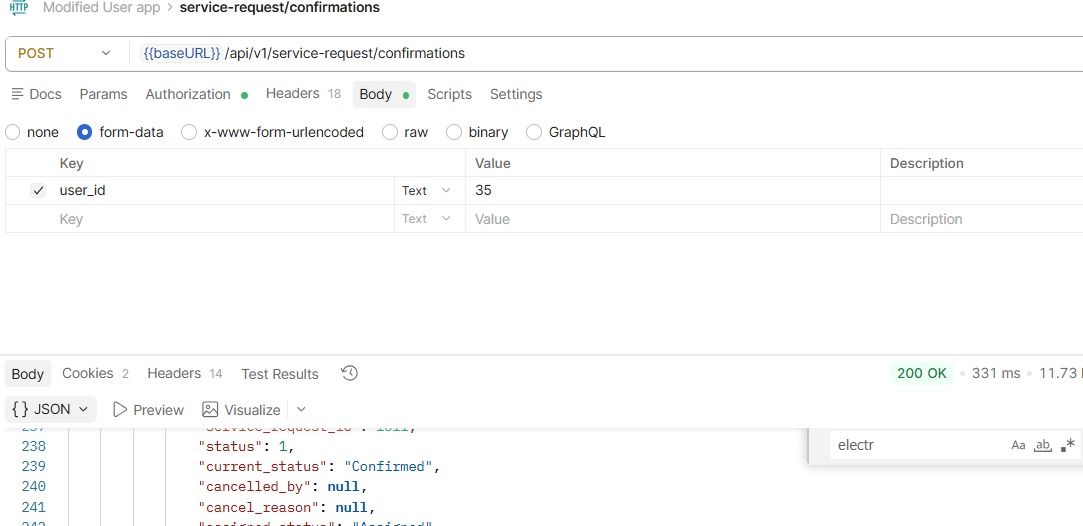Open Preview response view
Screen dimensions: 1083x526
click(x=148, y=409)
